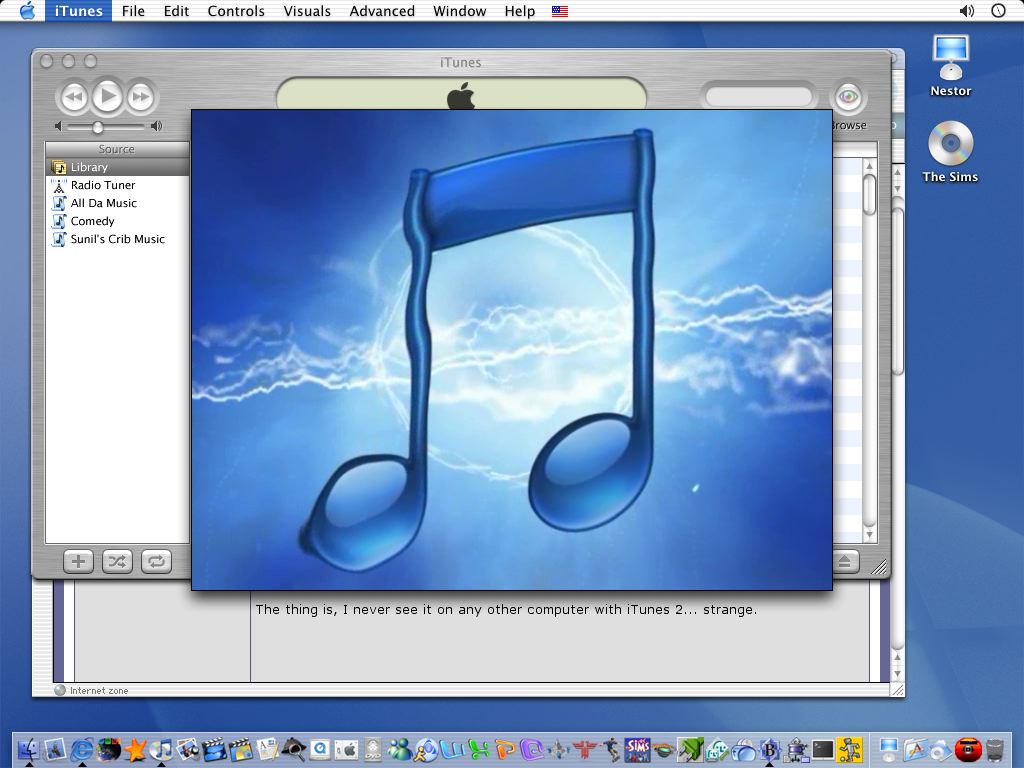Screen dimensions: 1024x768
Task: Open the Apple menu
Action: tap(27, 11)
